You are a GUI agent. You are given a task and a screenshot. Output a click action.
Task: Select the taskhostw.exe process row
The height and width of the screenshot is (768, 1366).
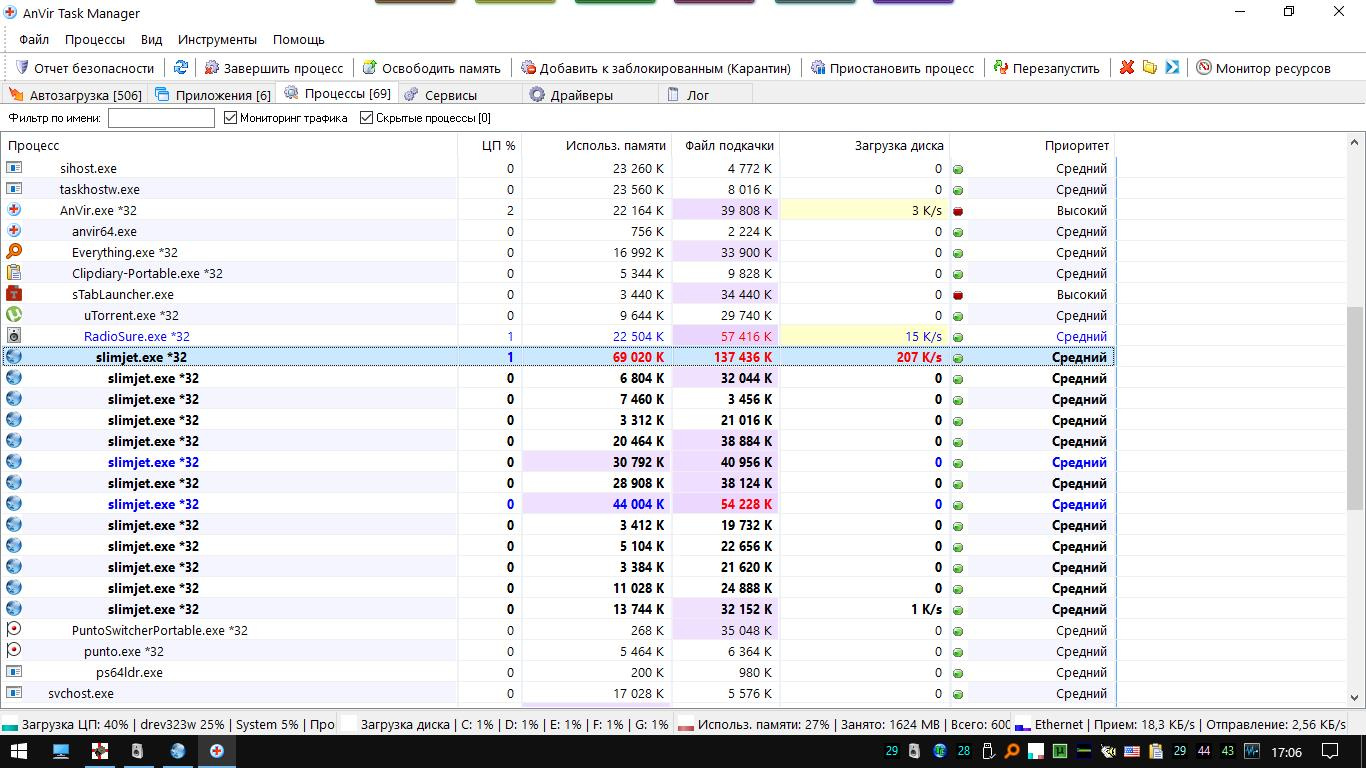tap(558, 189)
